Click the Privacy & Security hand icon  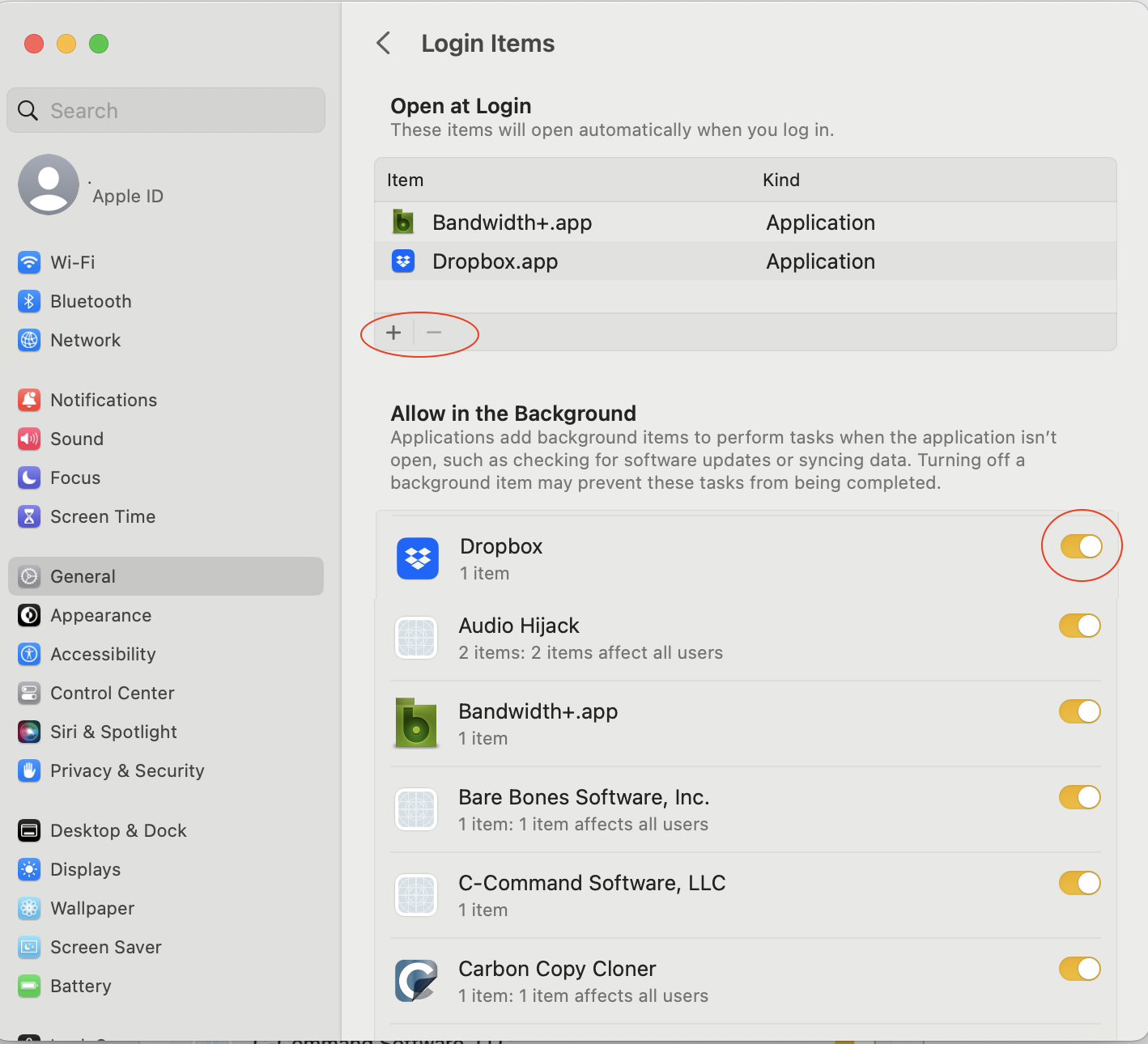point(29,770)
